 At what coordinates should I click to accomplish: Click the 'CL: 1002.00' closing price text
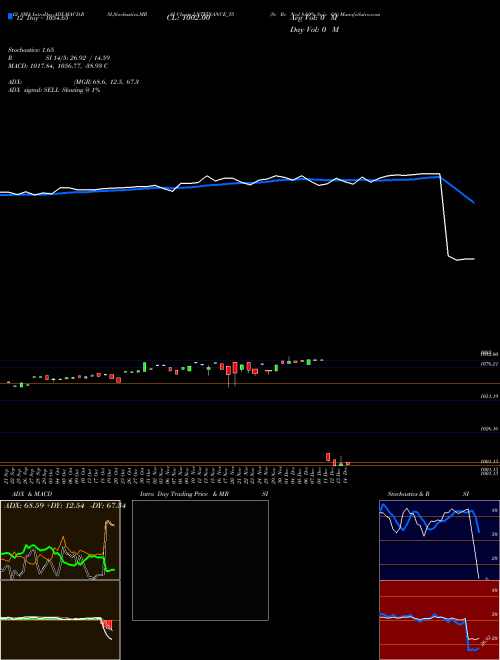point(188,18)
